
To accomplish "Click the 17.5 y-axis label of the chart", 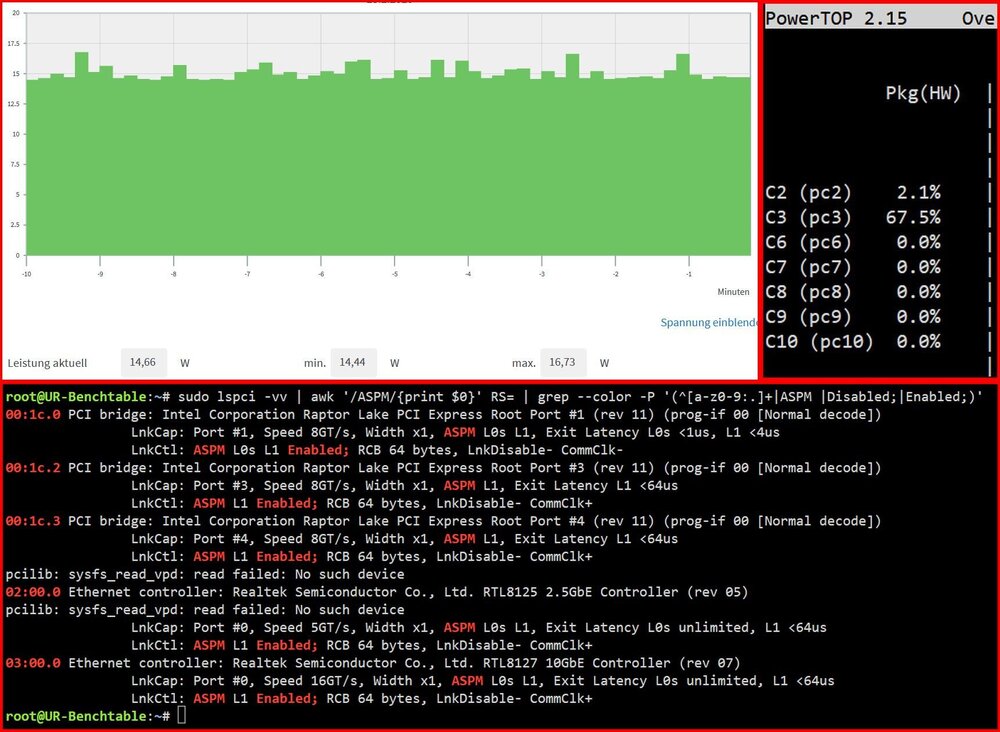I will [13, 43].
